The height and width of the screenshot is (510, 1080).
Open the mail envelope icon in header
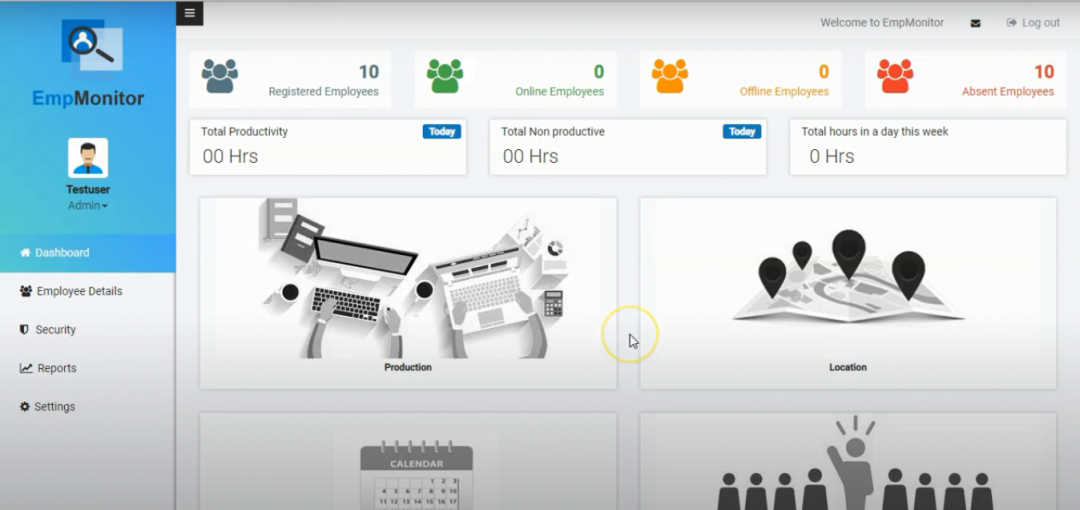[x=975, y=23]
